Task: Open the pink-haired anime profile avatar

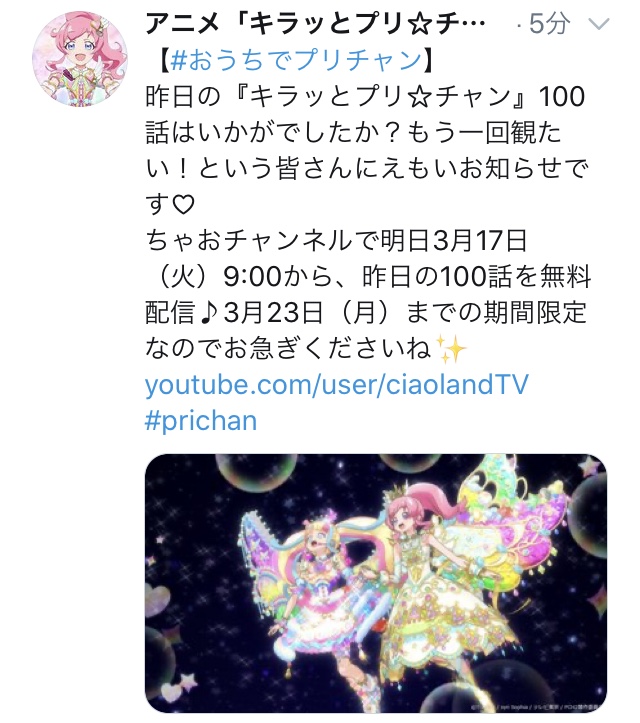Action: pyautogui.click(x=80, y=59)
